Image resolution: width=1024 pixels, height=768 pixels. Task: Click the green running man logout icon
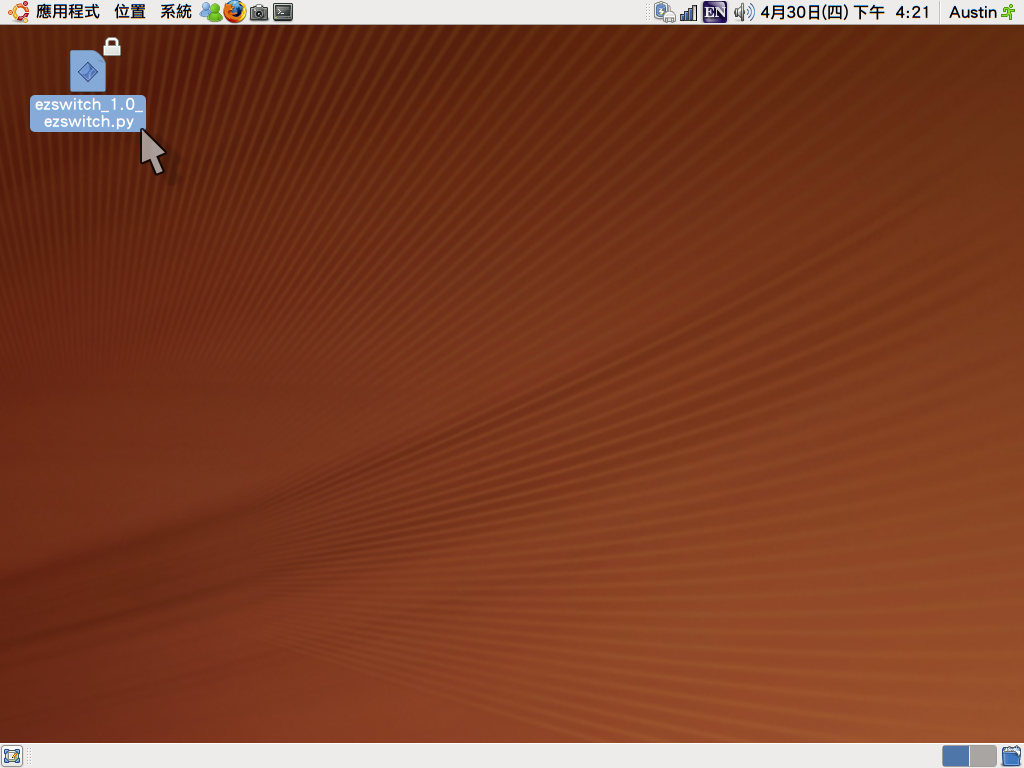(1008, 12)
